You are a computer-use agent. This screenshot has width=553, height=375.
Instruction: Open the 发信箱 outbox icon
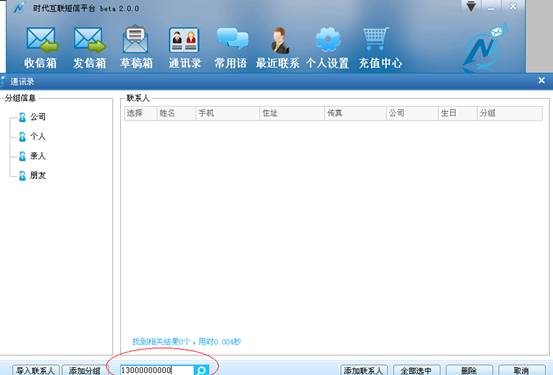90,47
